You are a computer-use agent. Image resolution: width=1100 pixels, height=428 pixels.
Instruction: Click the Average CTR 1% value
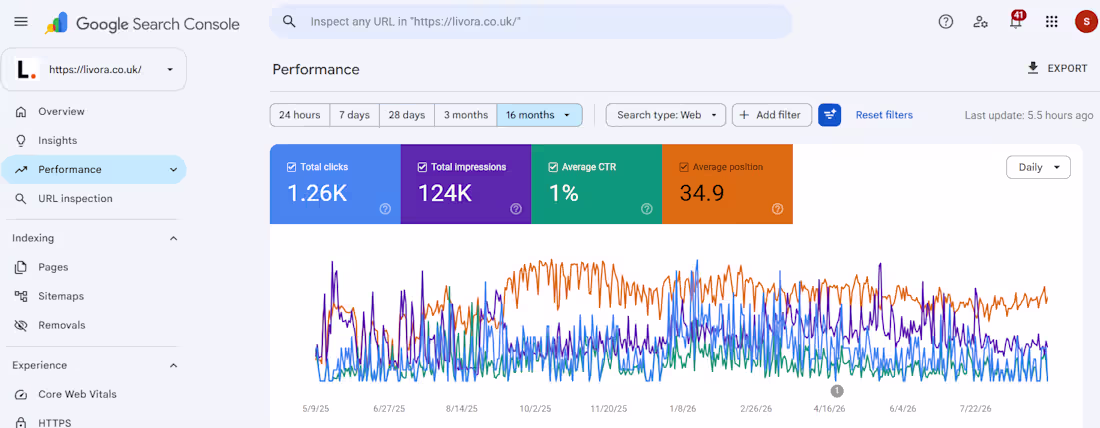564,193
